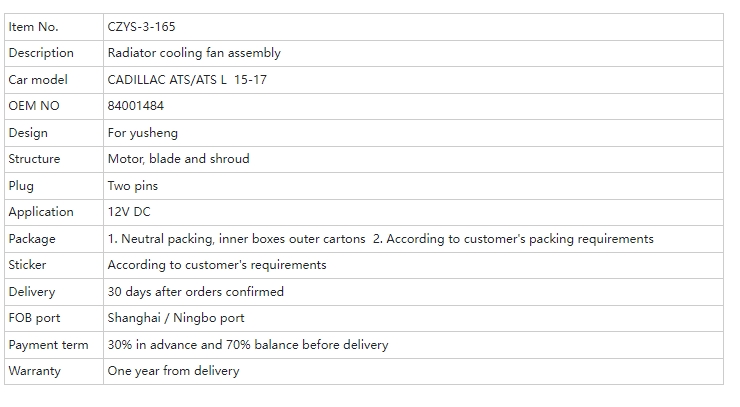
Task: Click the Neutral packing package description
Action: (x=380, y=239)
